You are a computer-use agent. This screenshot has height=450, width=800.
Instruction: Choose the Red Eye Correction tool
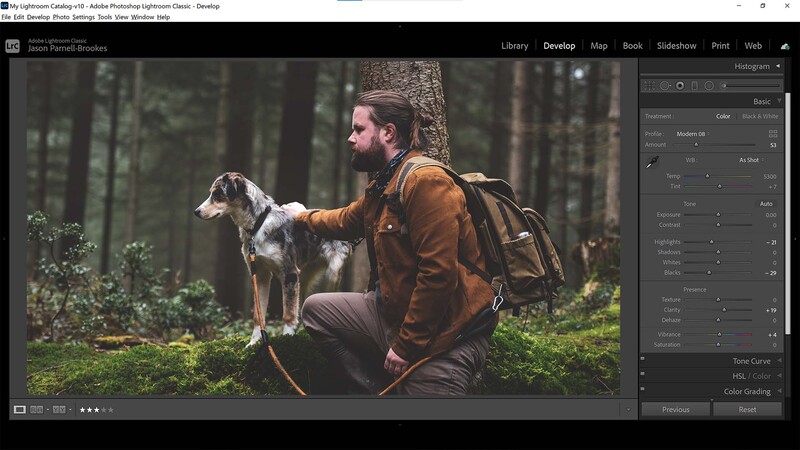680,86
